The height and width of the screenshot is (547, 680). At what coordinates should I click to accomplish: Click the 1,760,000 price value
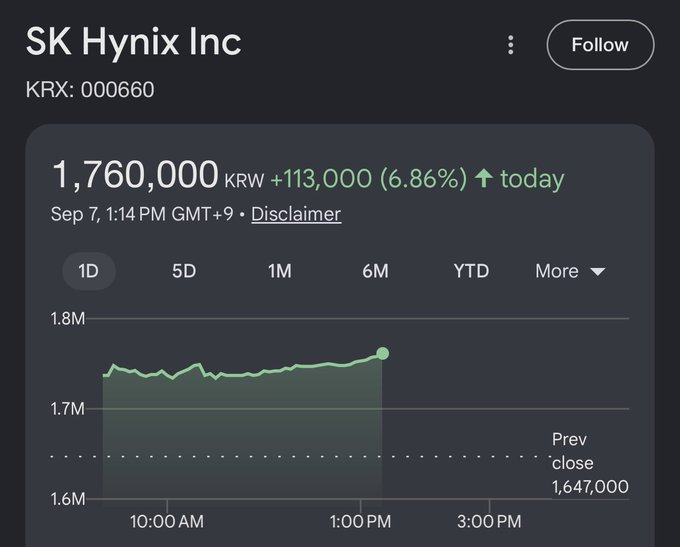(135, 175)
